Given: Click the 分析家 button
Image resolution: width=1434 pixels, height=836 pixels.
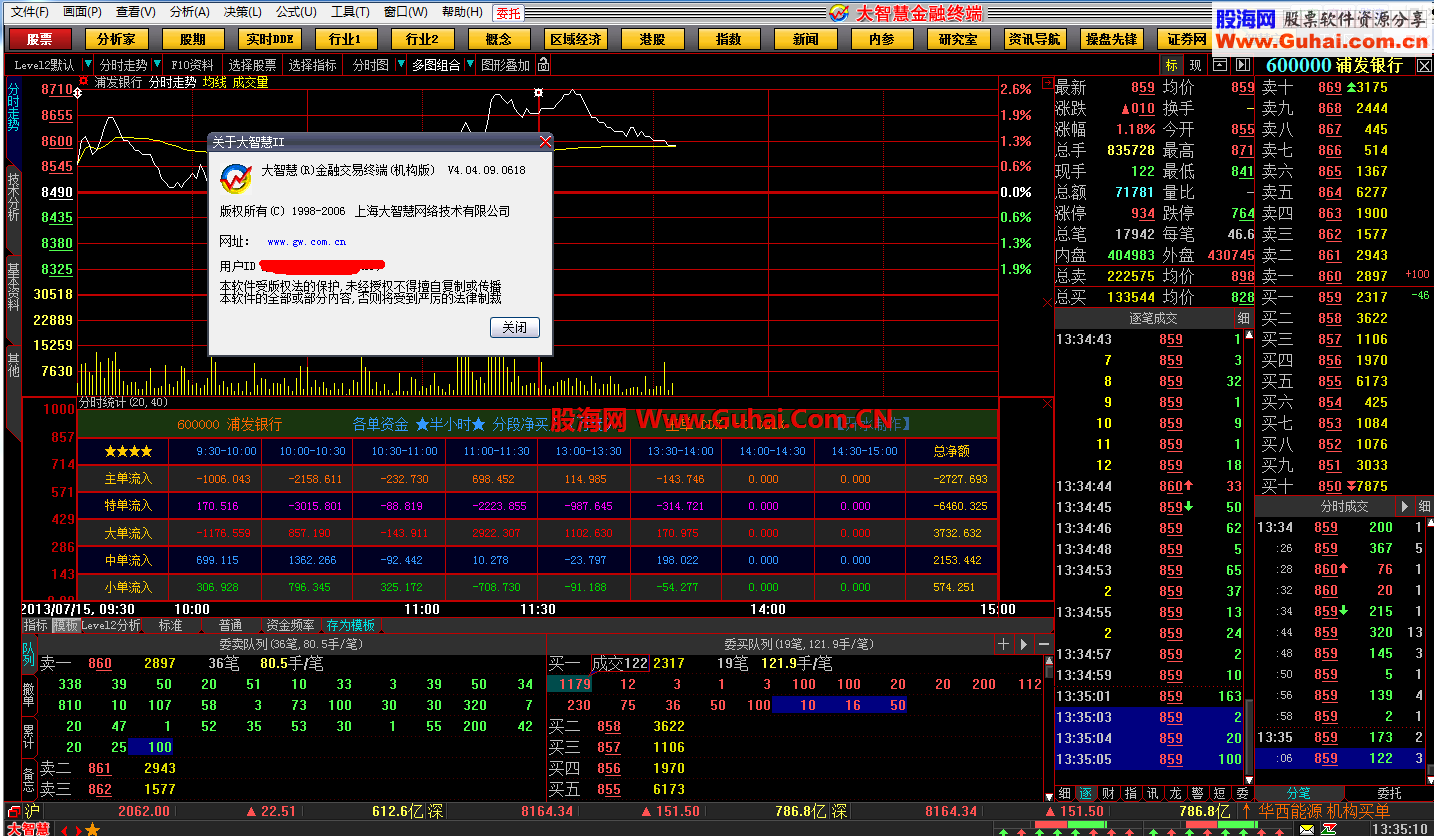Looking at the screenshot, I should 117,39.
